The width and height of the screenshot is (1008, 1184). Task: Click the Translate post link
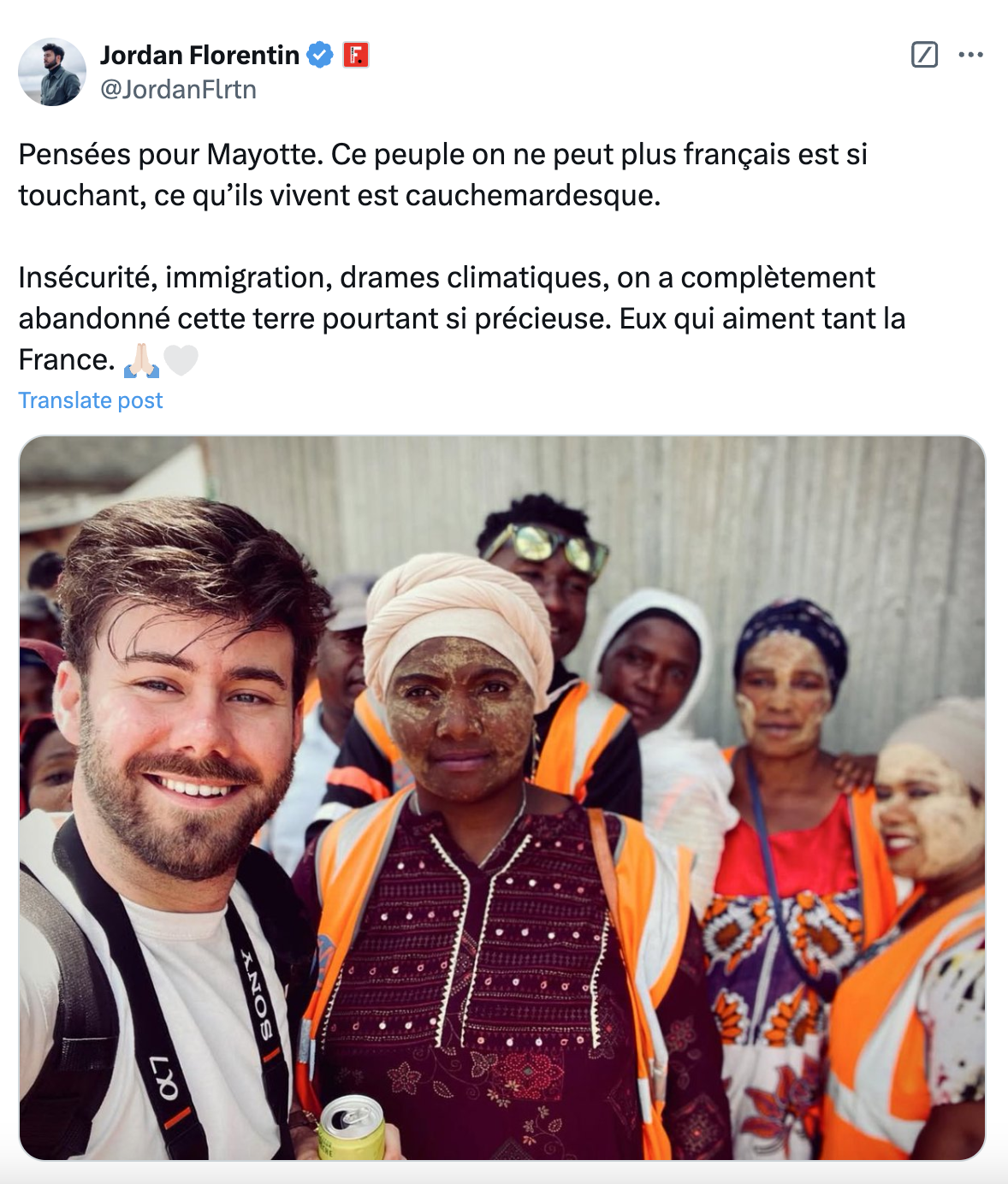coord(91,400)
